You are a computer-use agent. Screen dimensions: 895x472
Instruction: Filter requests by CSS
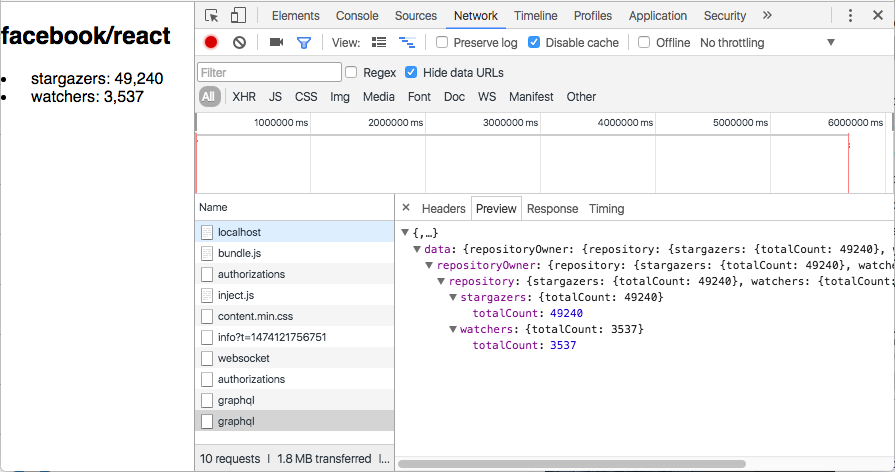click(x=306, y=96)
